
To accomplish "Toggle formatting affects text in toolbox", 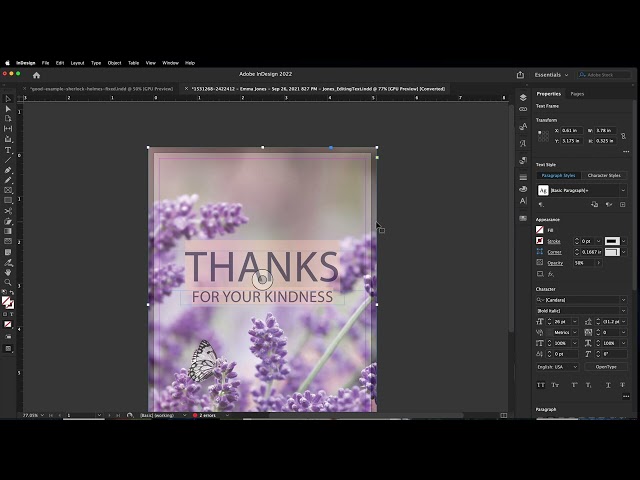I will tap(11, 314).
